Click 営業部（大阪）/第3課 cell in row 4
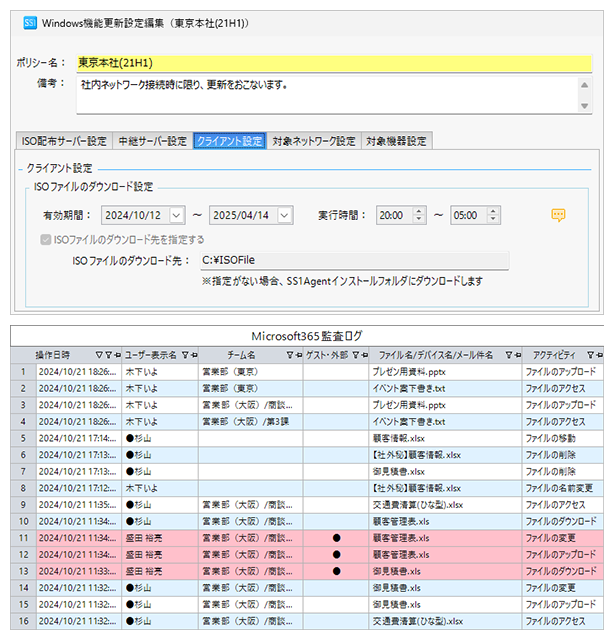This screenshot has width=614, height=640. [251, 422]
